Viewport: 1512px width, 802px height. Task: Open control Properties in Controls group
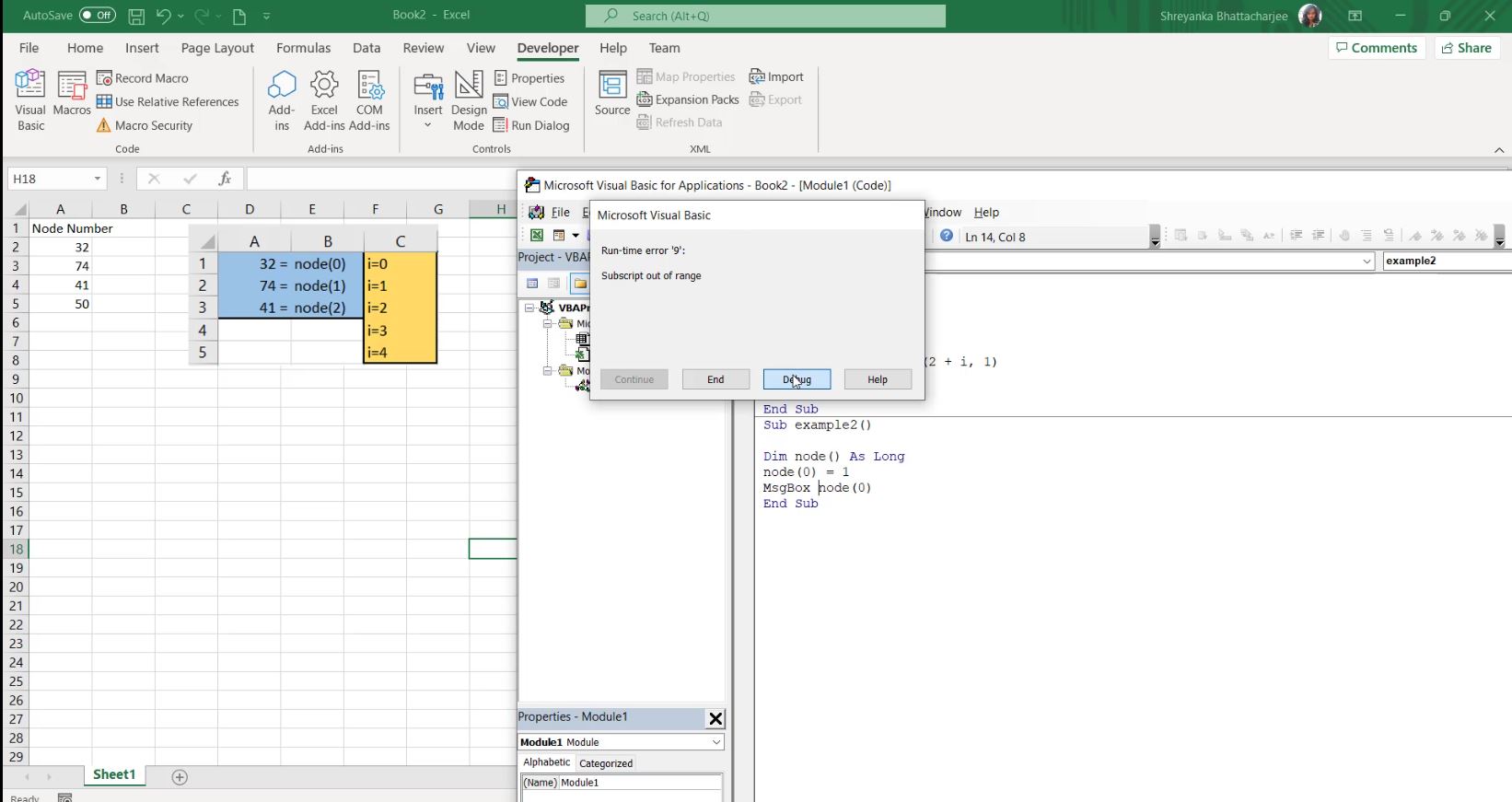pyautogui.click(x=529, y=78)
